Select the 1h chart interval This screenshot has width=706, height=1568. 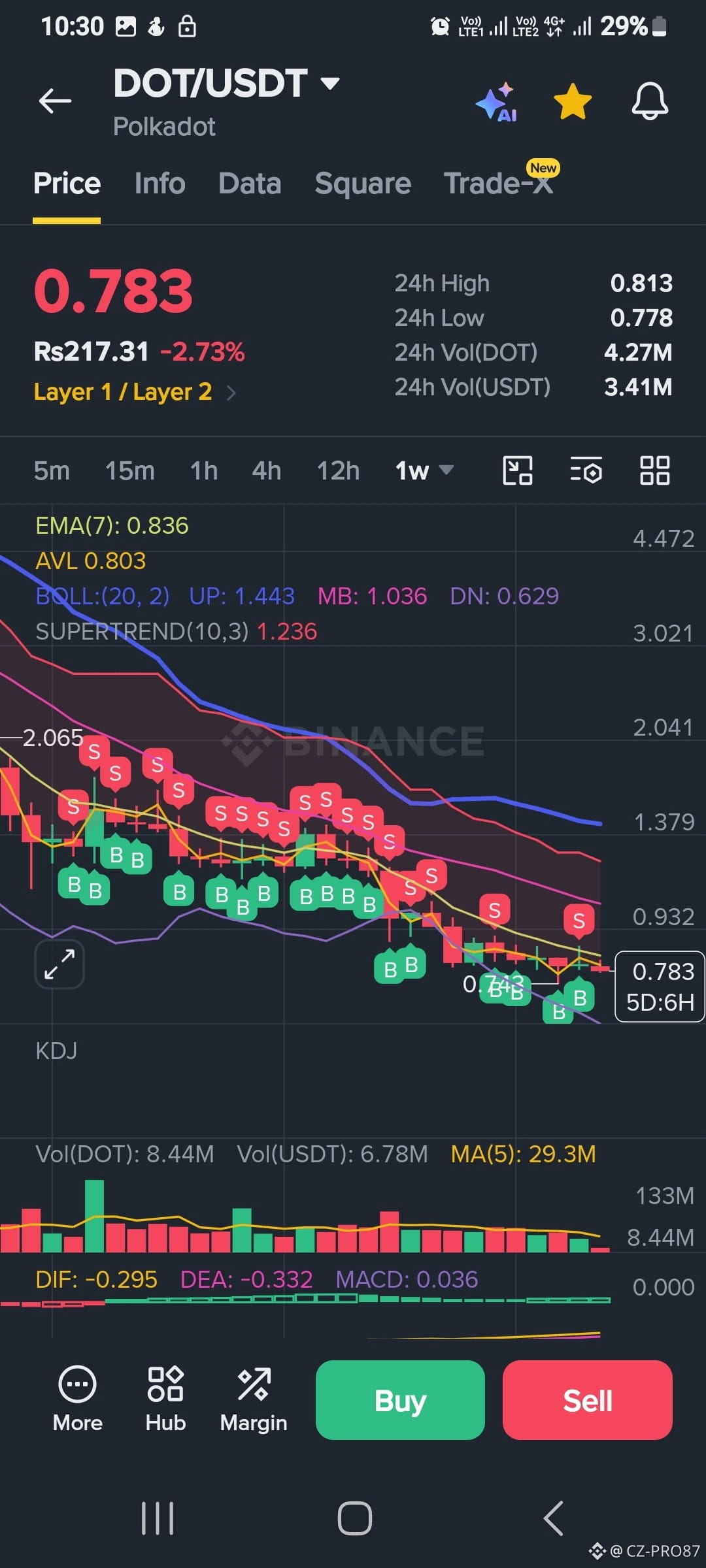click(x=204, y=470)
